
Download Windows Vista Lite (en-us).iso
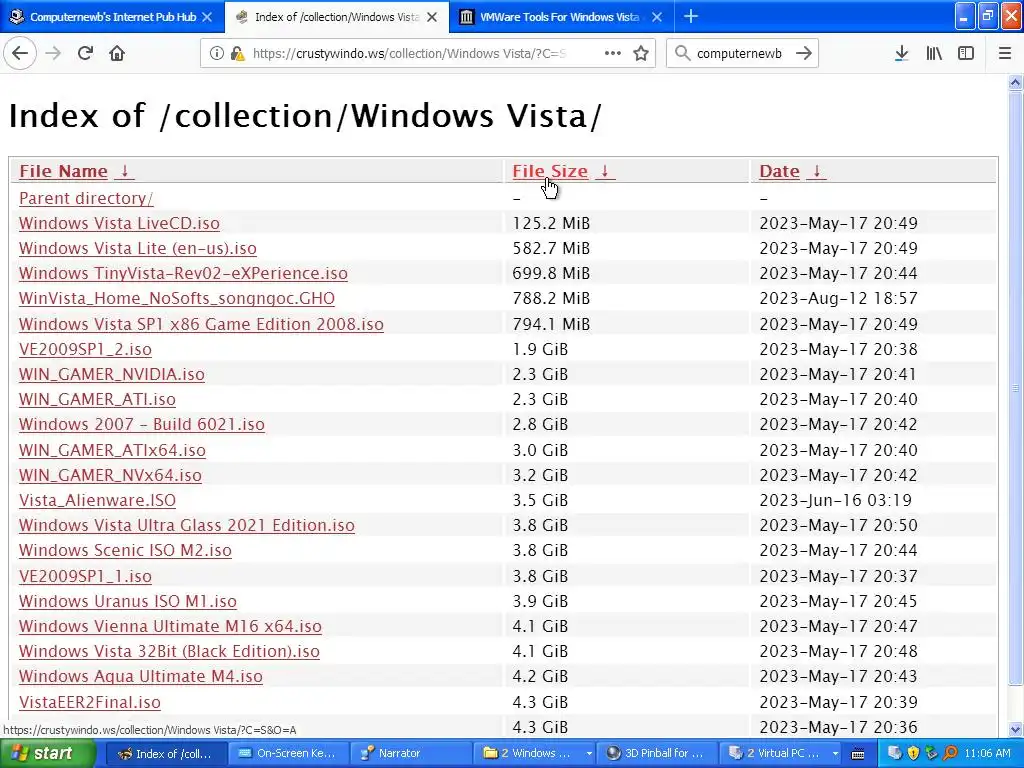click(x=138, y=248)
